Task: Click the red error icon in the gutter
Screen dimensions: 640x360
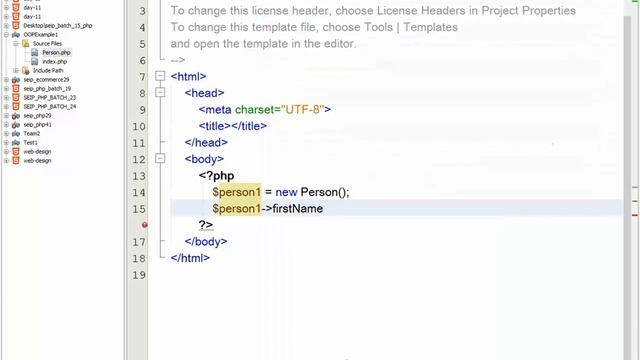Action: [144, 225]
